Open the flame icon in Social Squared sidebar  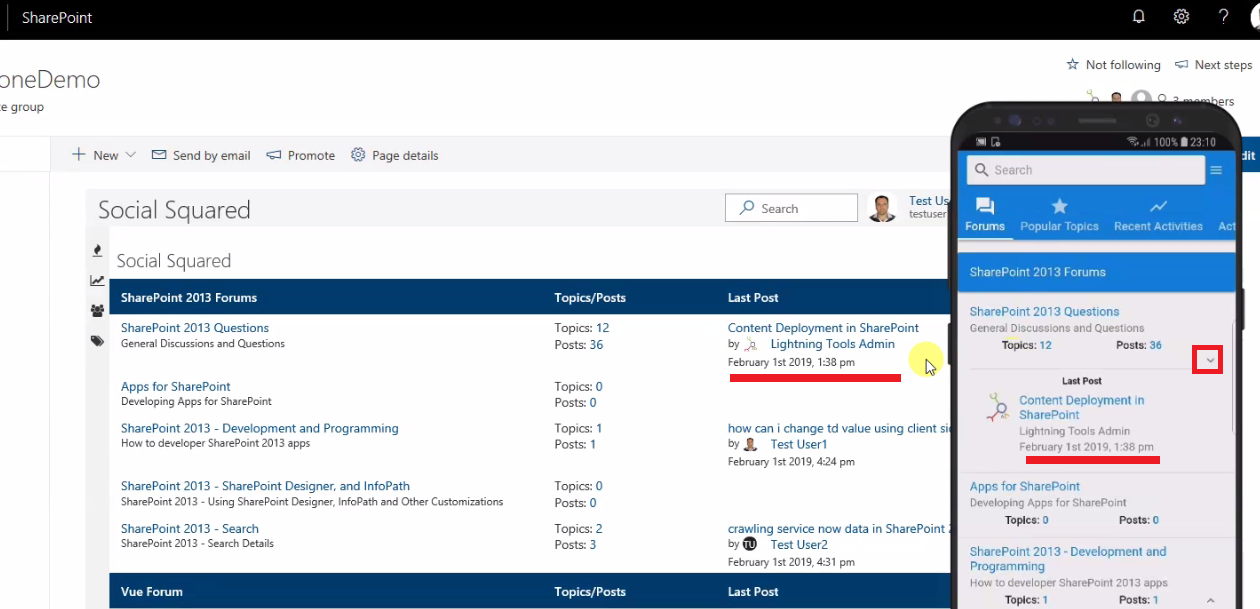click(x=97, y=250)
